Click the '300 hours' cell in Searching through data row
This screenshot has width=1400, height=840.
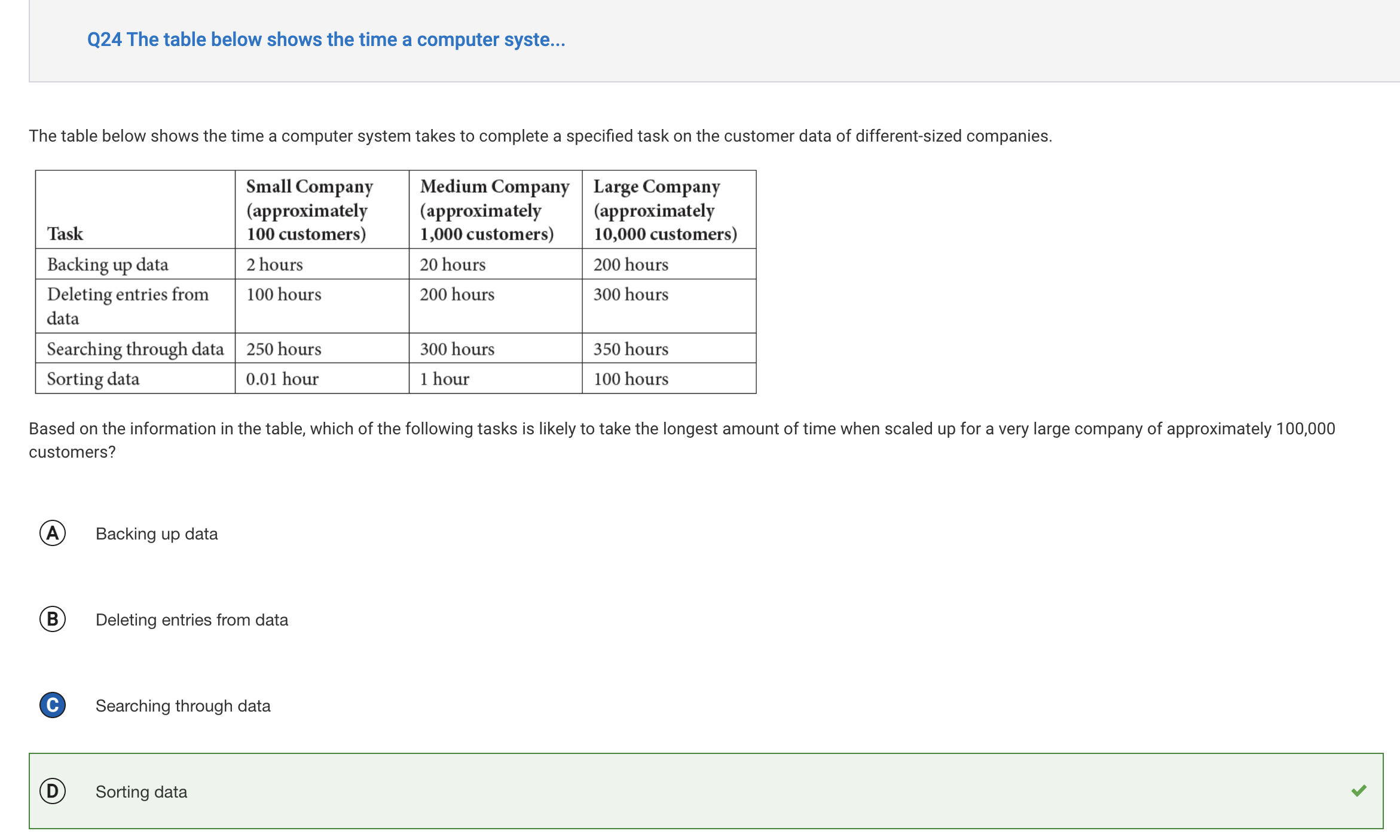[x=496, y=348]
